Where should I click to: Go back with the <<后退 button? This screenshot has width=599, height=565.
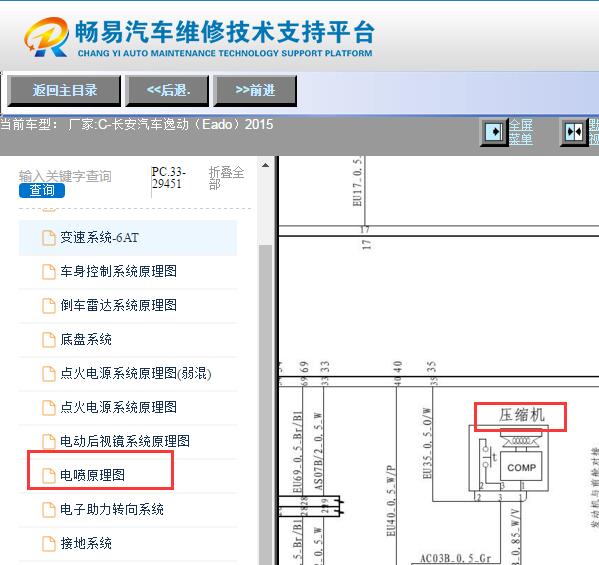click(167, 91)
